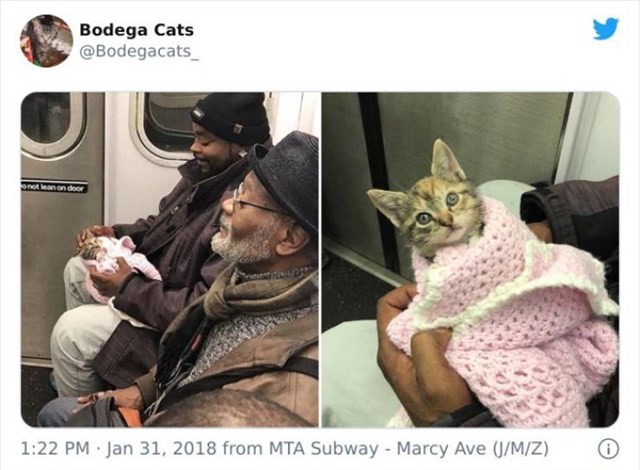Click the Jan 31, 2018 date
Viewport: 640px width, 470px height.
(x=162, y=448)
